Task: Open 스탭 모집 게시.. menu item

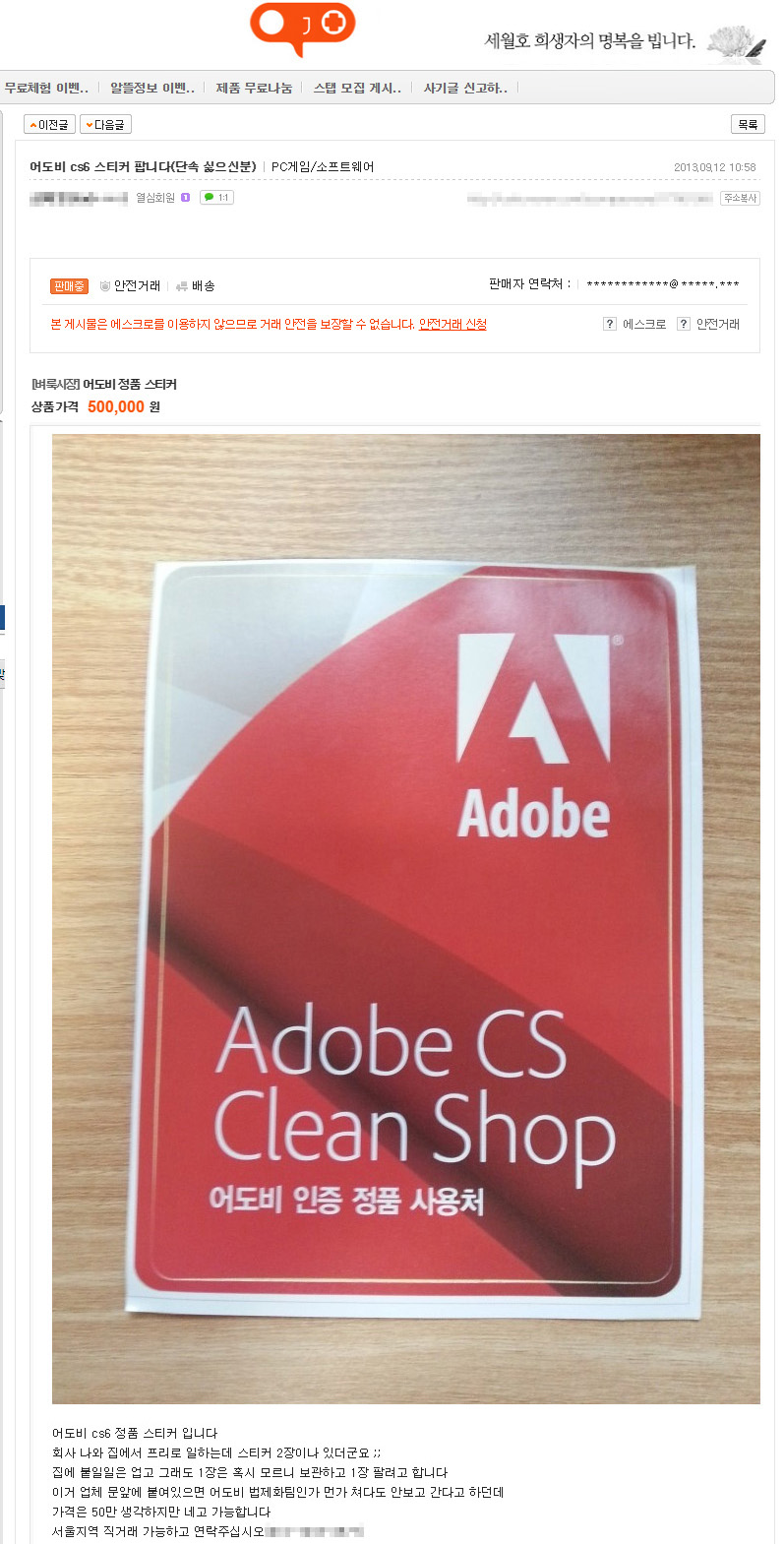Action: 357,88
